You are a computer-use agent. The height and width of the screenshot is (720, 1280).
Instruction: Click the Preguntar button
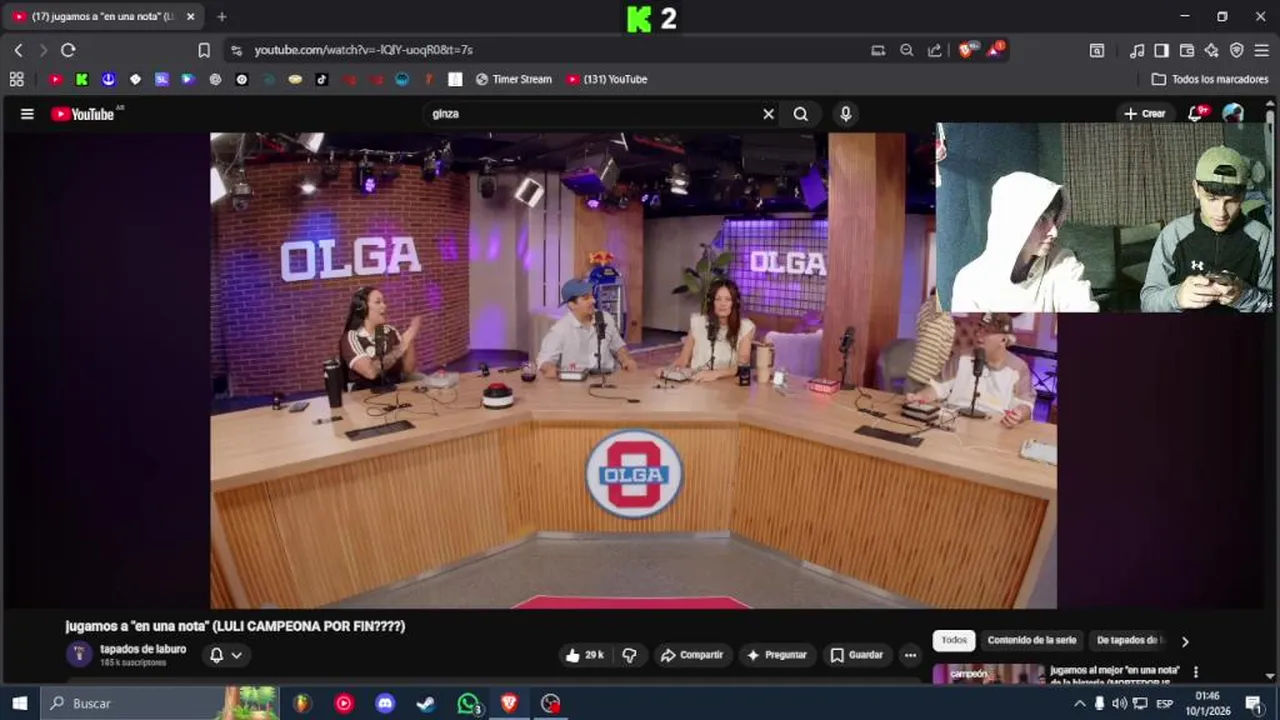coord(777,655)
